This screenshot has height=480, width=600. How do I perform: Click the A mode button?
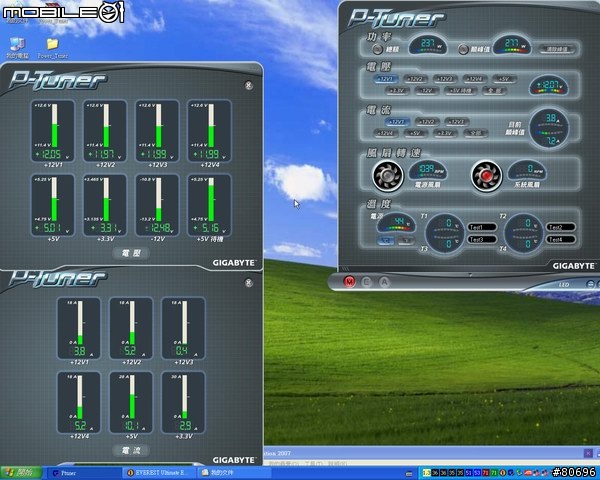tap(384, 282)
